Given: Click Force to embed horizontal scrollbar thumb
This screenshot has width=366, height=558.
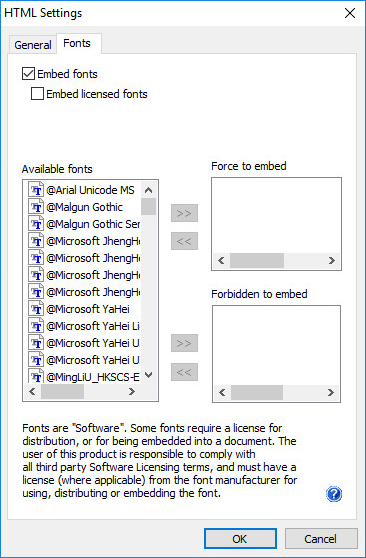Looking at the screenshot, I should (x=257, y=260).
